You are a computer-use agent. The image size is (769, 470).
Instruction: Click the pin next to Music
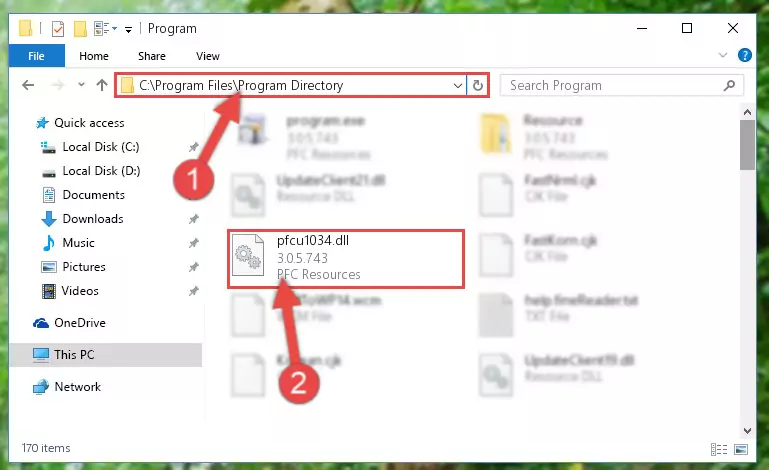194,243
